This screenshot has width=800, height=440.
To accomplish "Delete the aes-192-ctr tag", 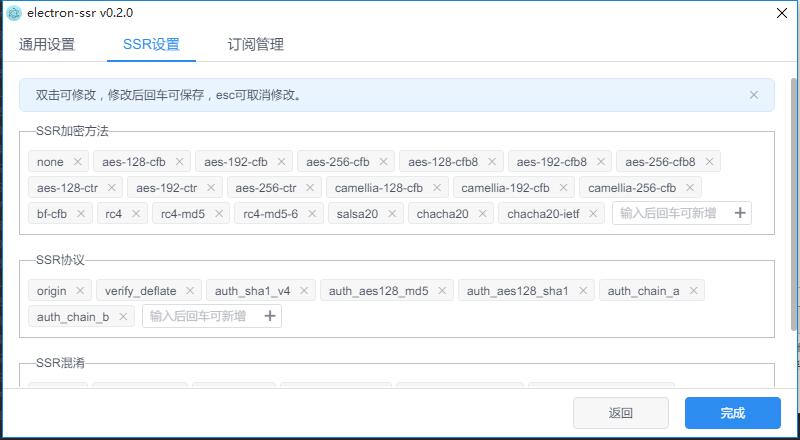I will 211,187.
